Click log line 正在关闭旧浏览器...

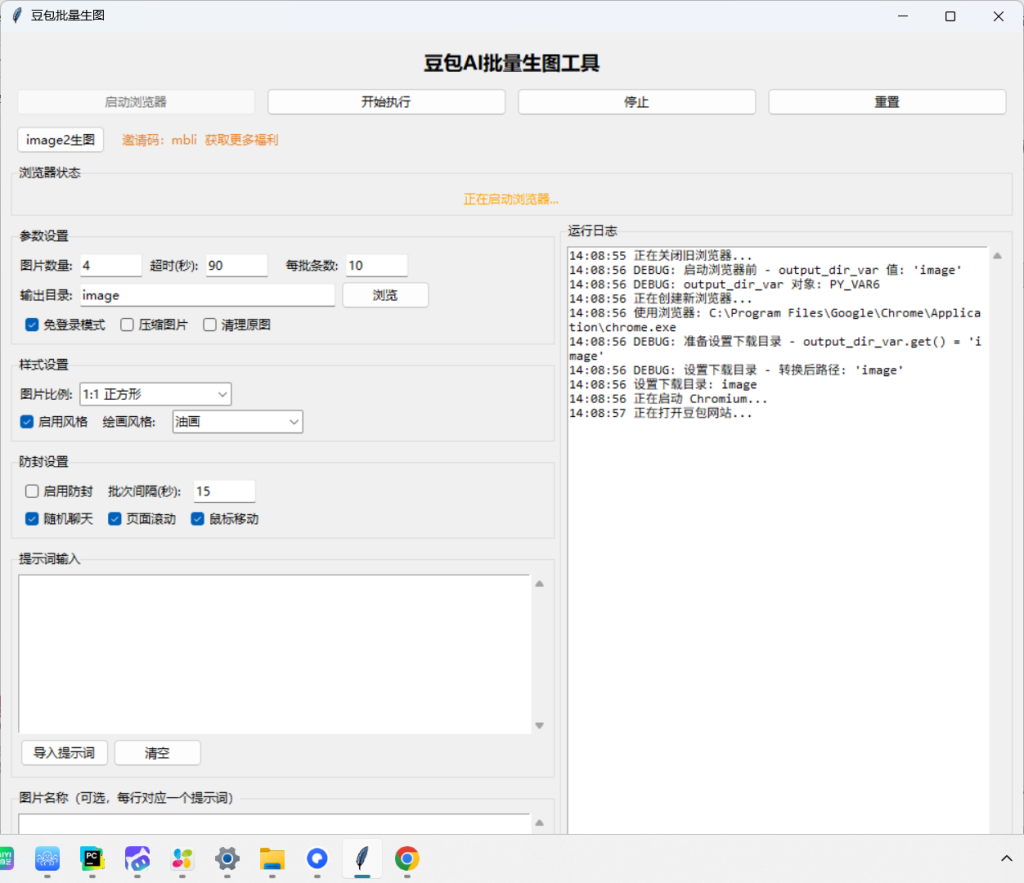click(661, 255)
